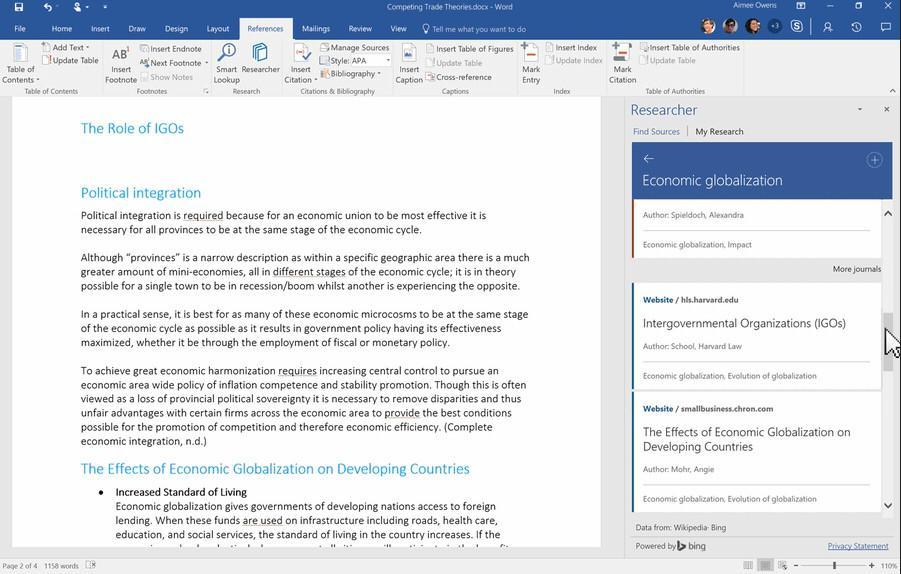Go back using Researcher panel arrow

click(649, 159)
